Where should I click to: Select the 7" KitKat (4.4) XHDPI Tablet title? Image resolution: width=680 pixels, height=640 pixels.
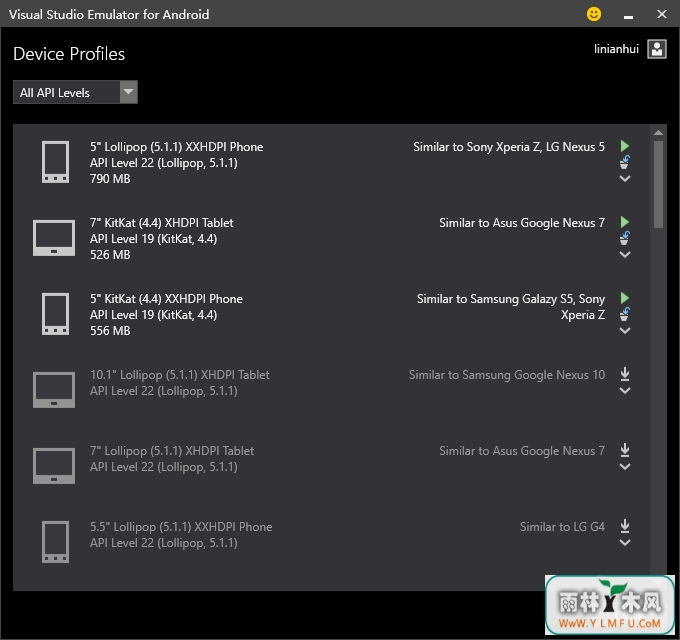click(162, 223)
